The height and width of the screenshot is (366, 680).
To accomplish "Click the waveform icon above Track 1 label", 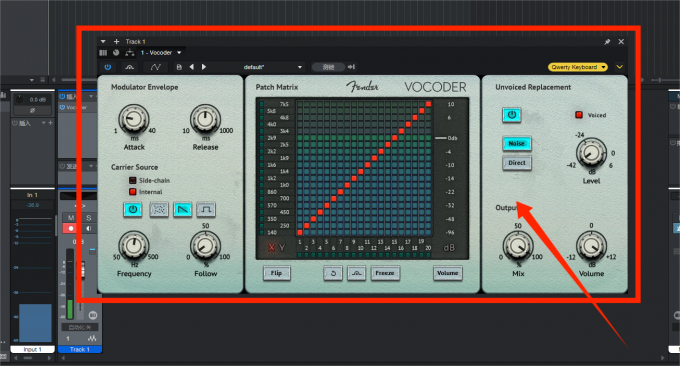I will (x=92, y=338).
